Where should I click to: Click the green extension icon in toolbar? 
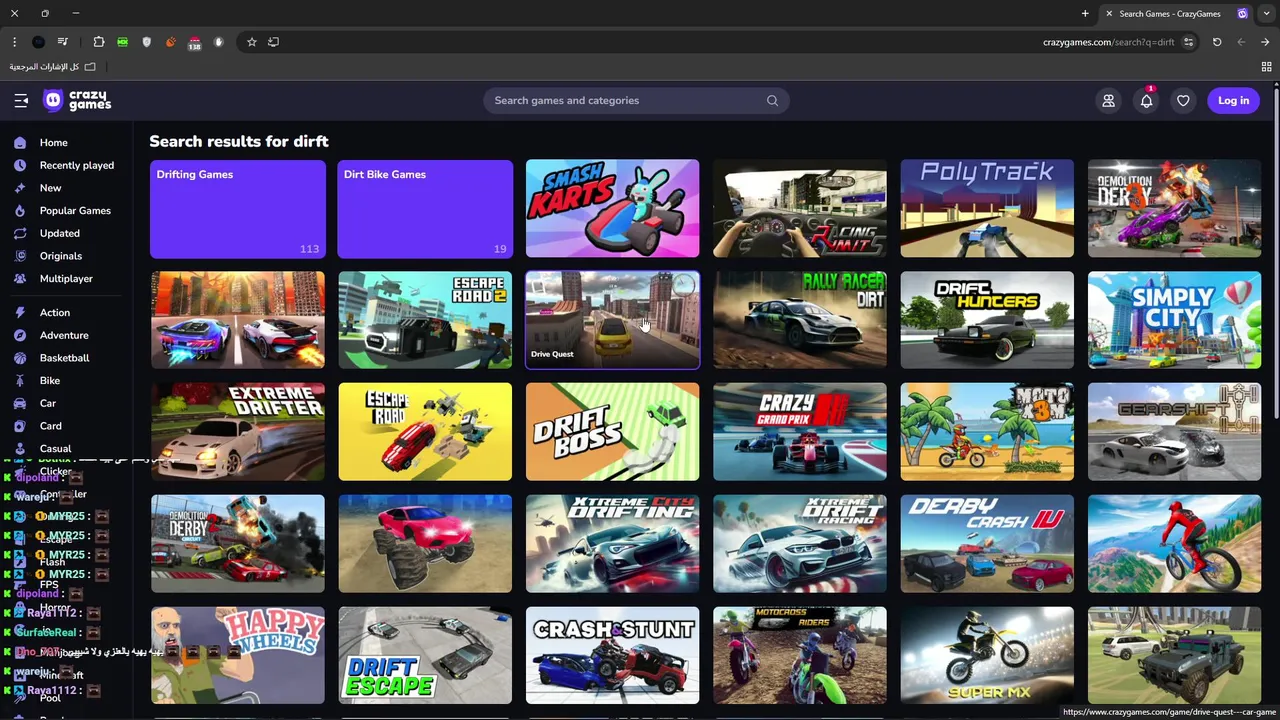[x=123, y=42]
